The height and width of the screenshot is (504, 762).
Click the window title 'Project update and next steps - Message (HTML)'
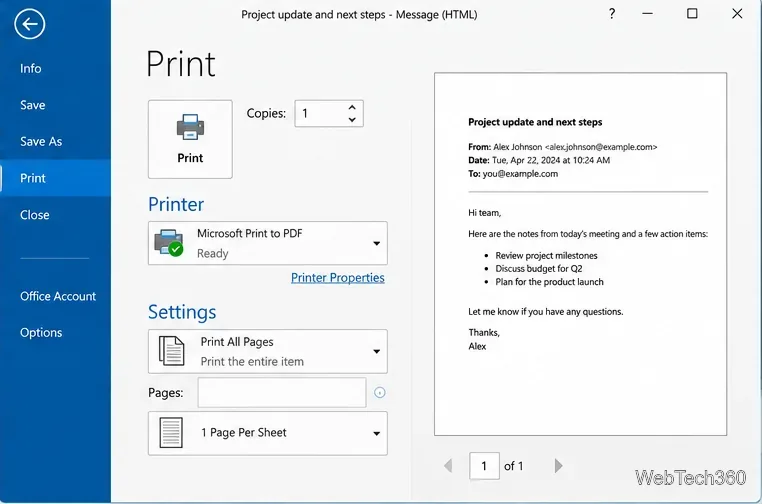pos(359,15)
